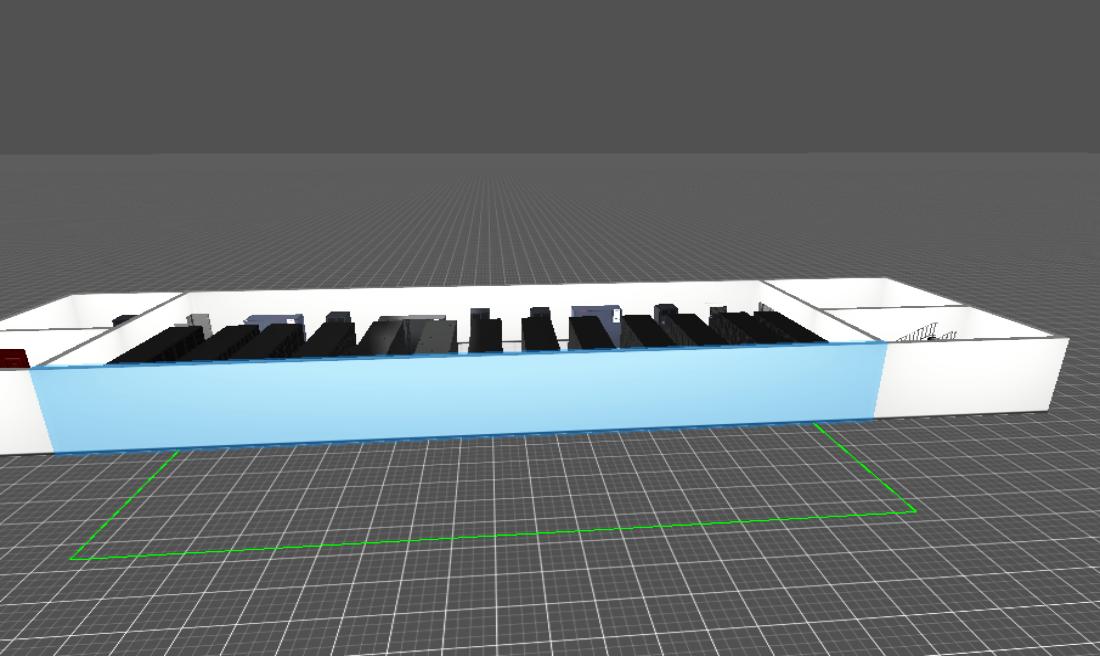Click the large gray angled unit in center
Image resolution: width=1100 pixels, height=656 pixels.
pos(410,335)
